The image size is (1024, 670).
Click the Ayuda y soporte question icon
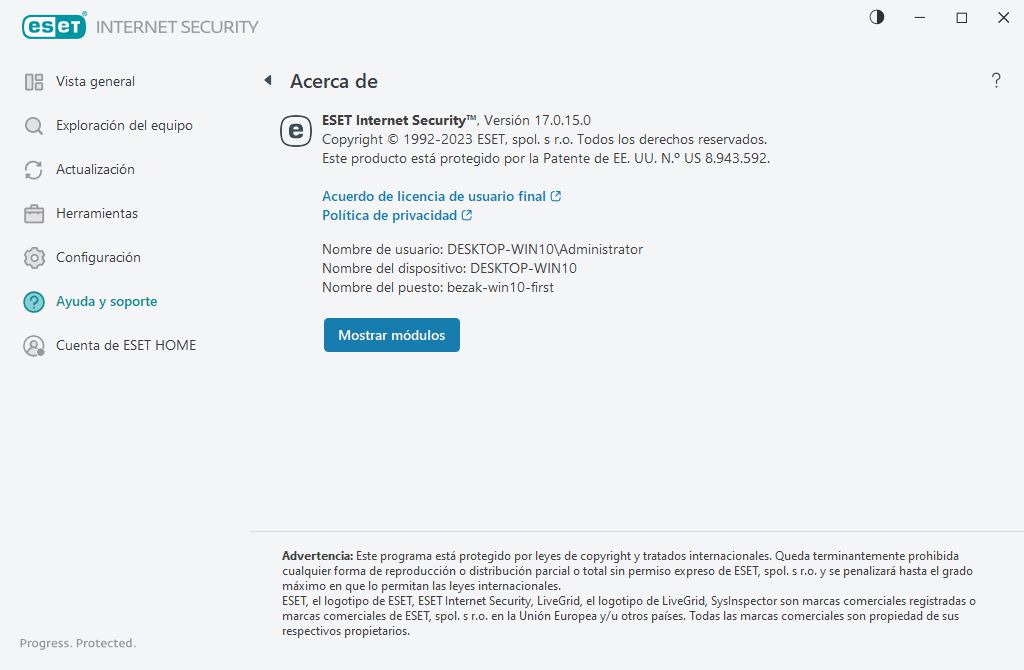(34, 302)
